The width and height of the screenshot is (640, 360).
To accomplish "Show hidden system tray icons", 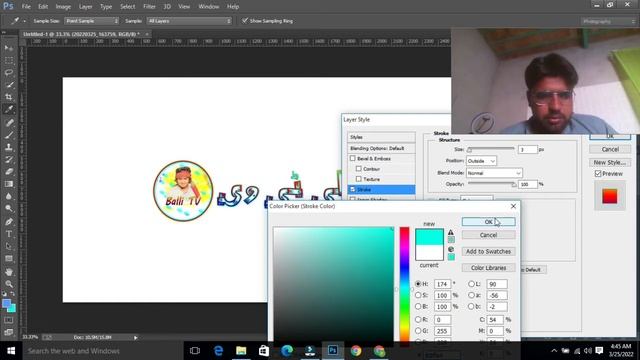I will click(554, 351).
